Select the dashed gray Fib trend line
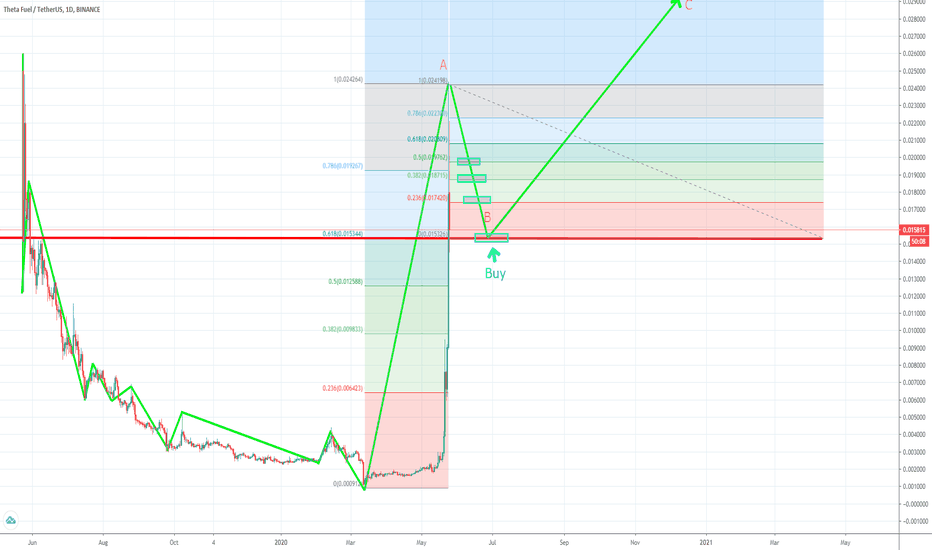The image size is (932, 550). pos(636,162)
